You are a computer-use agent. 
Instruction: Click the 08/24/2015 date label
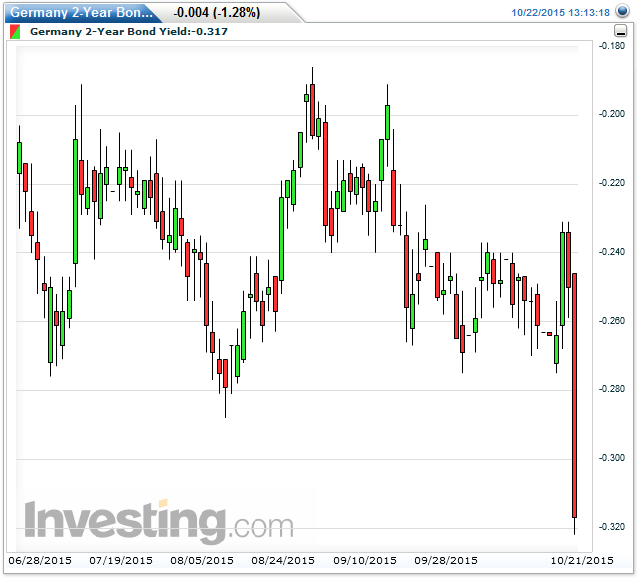283,560
